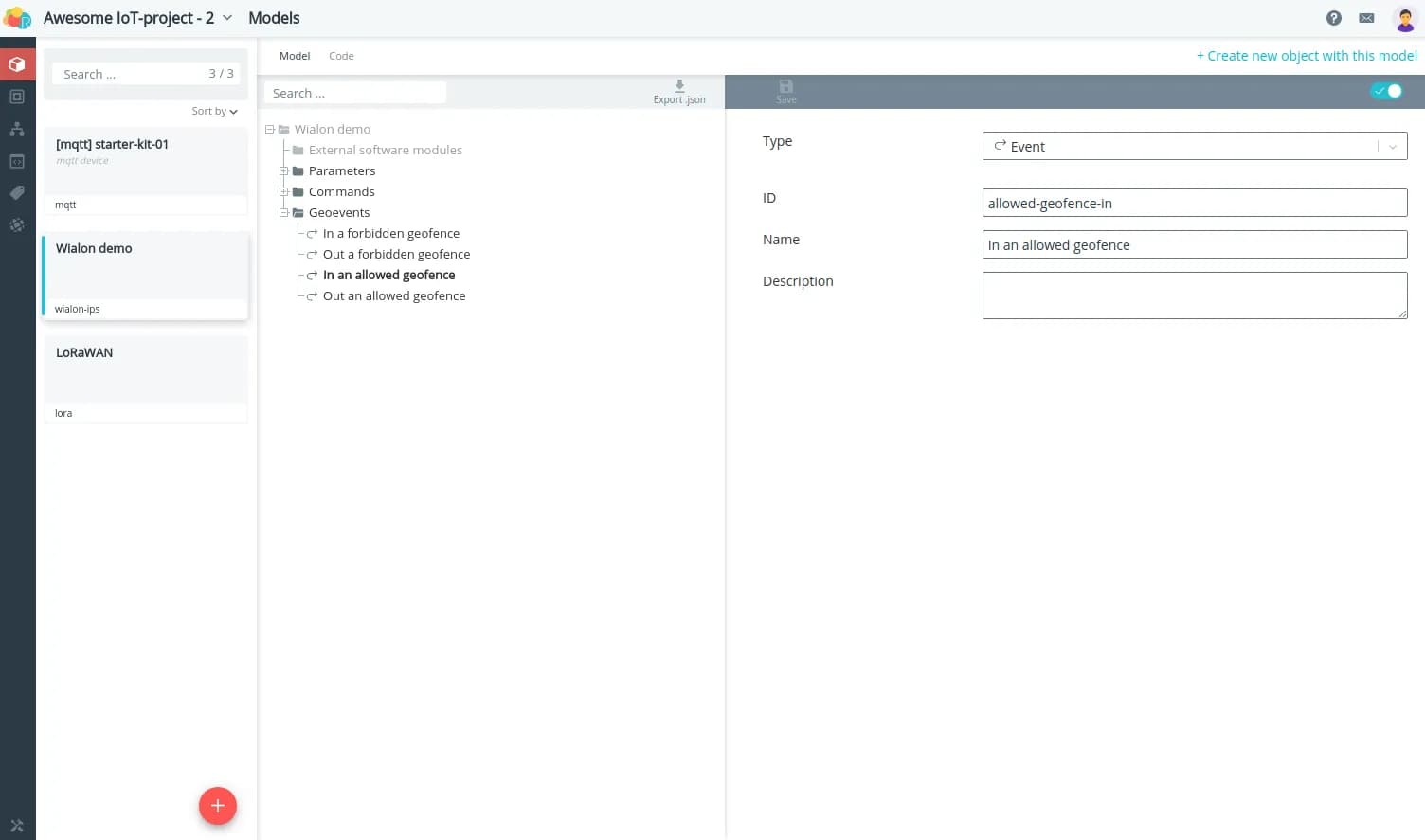Collapse the Geoevents folder node

tap(283, 213)
